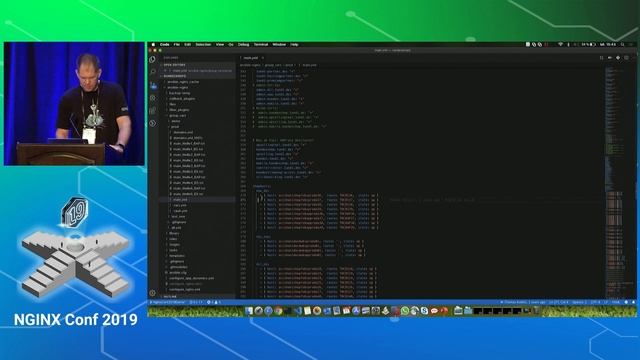
Task: Click group_vars in the editor breadcrumb
Action: [273, 65]
